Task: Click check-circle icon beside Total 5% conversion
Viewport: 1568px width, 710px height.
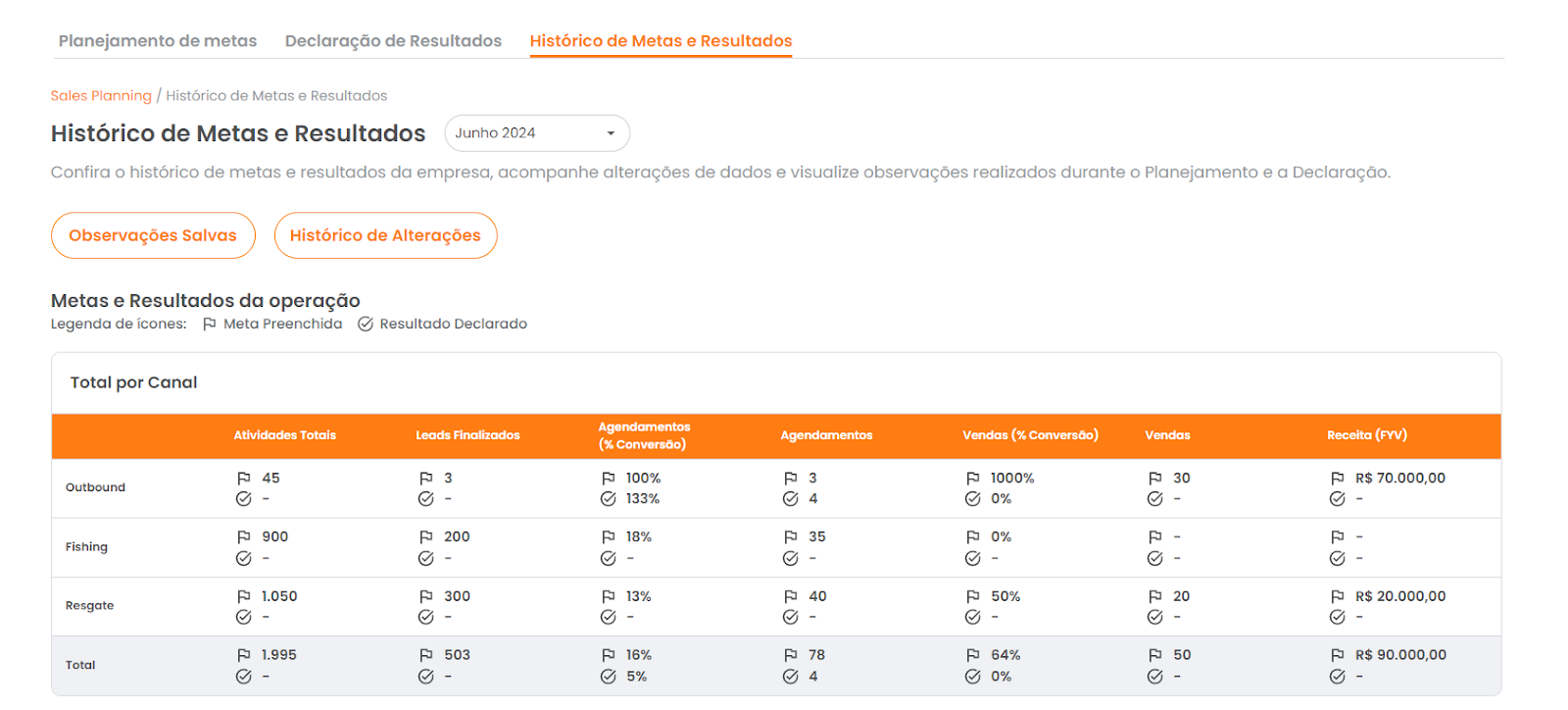Action: [x=609, y=677]
